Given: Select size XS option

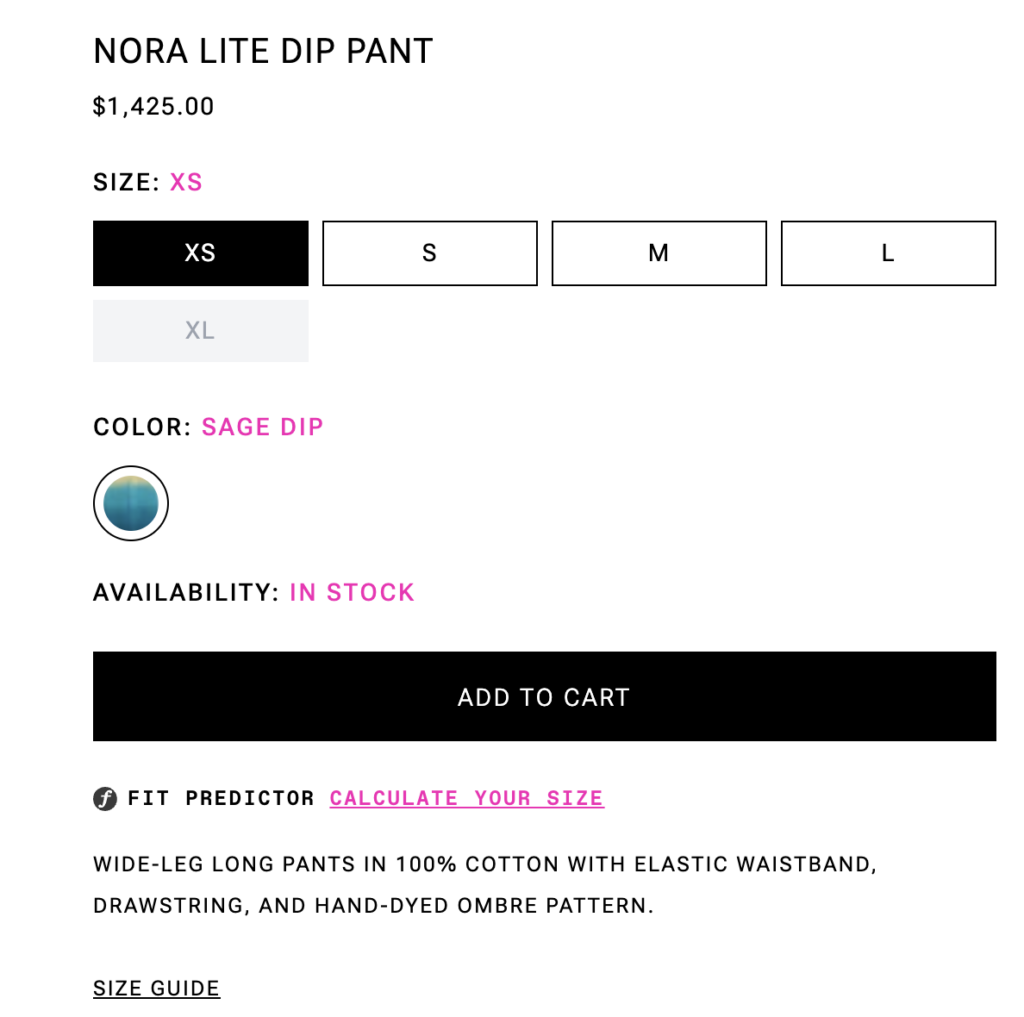Looking at the screenshot, I should (200, 253).
